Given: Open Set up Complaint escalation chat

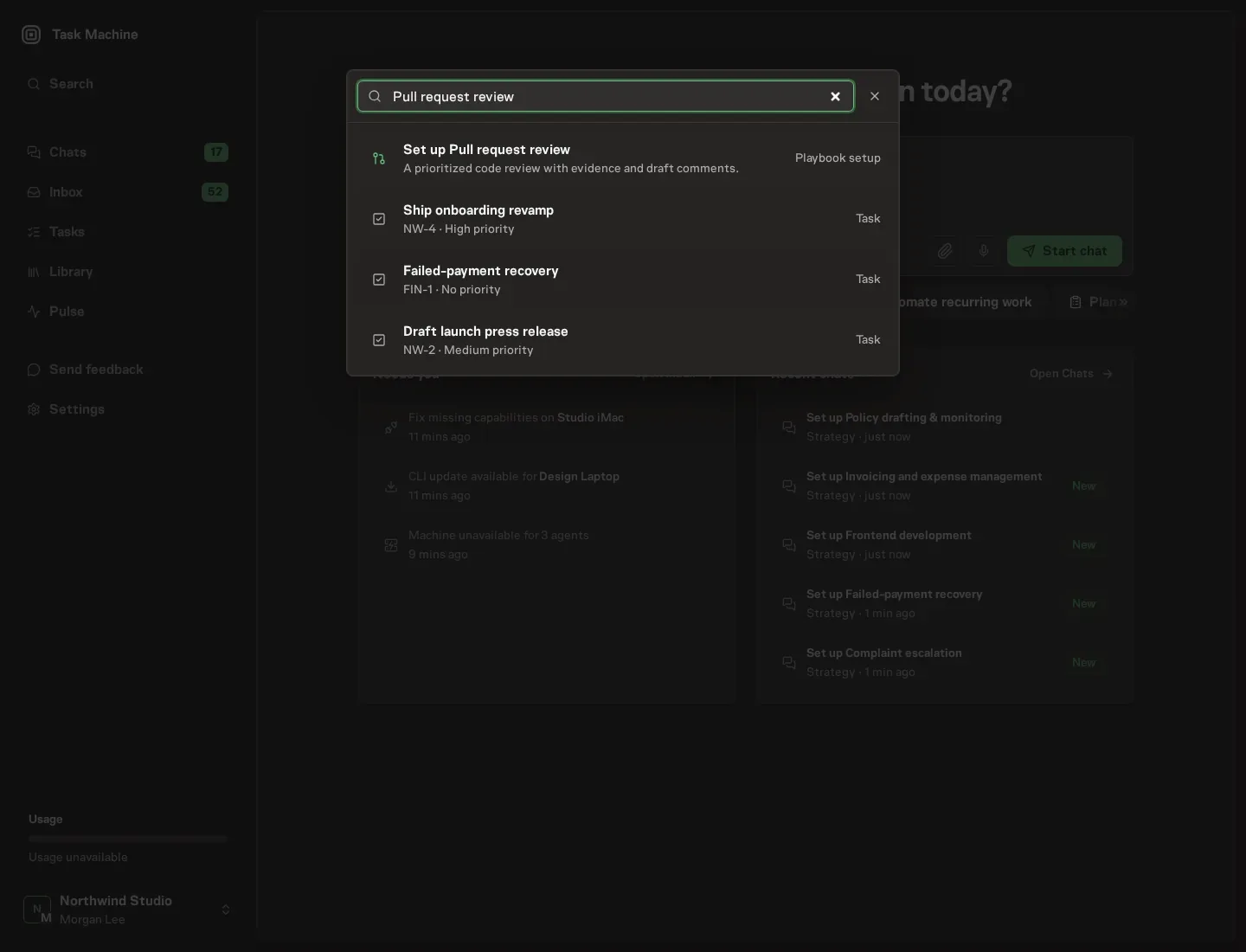Looking at the screenshot, I should [944, 662].
